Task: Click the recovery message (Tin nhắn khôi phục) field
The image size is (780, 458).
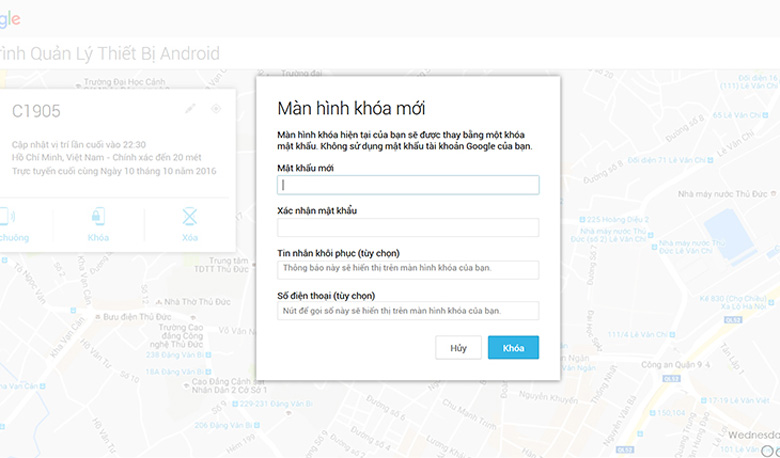Action: tap(408, 269)
